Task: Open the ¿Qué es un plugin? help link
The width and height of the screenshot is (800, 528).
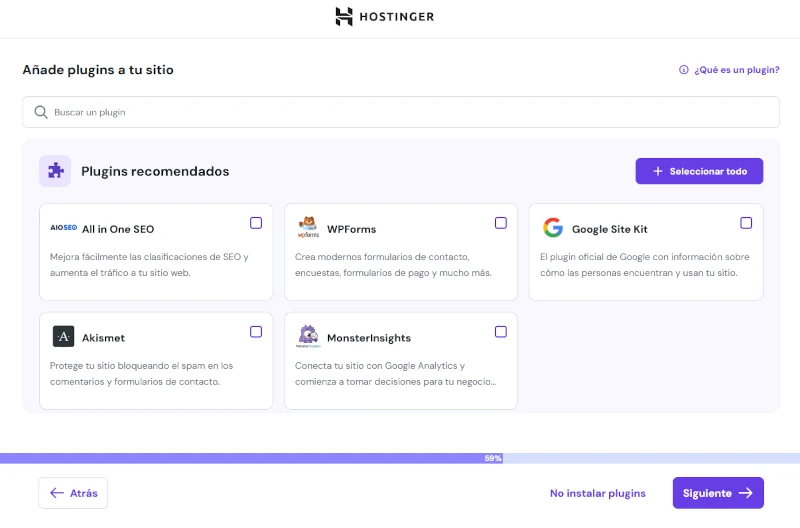Action: tap(729, 70)
